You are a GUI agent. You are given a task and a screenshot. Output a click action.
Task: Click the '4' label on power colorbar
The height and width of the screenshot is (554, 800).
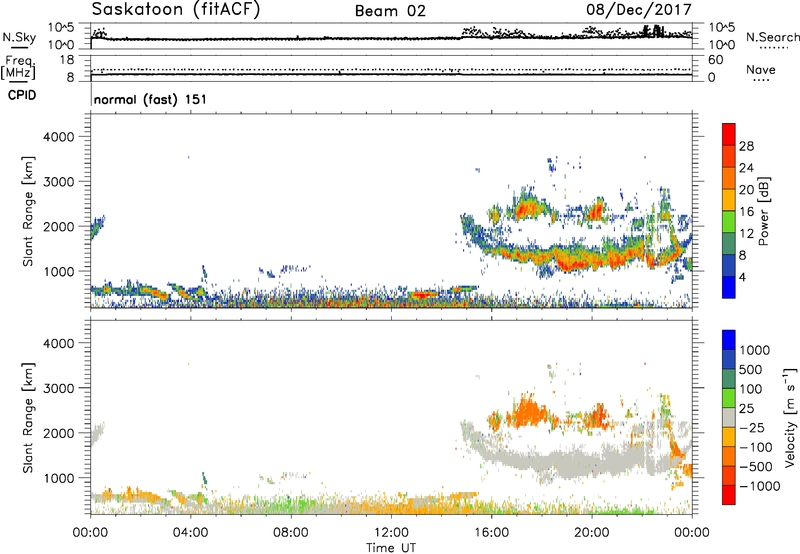tap(742, 277)
